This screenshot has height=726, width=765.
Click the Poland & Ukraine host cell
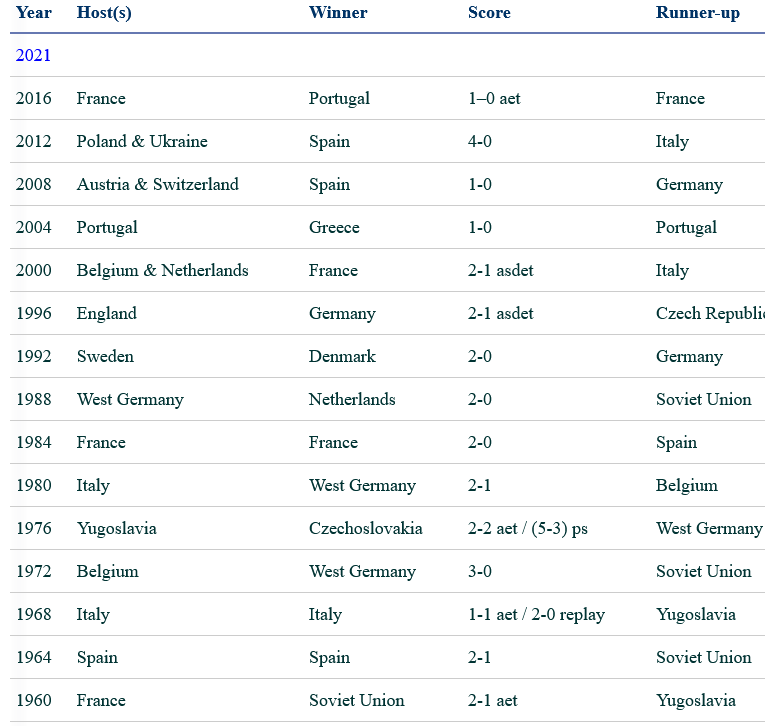coord(142,142)
